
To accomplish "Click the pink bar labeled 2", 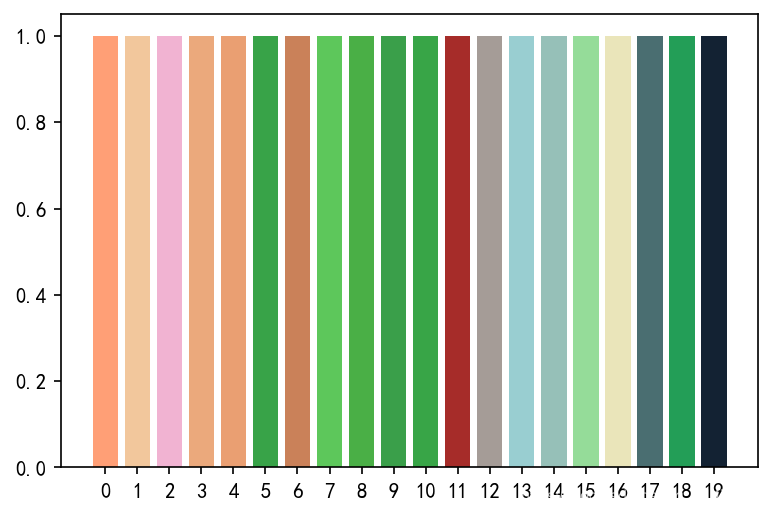I will [170, 251].
